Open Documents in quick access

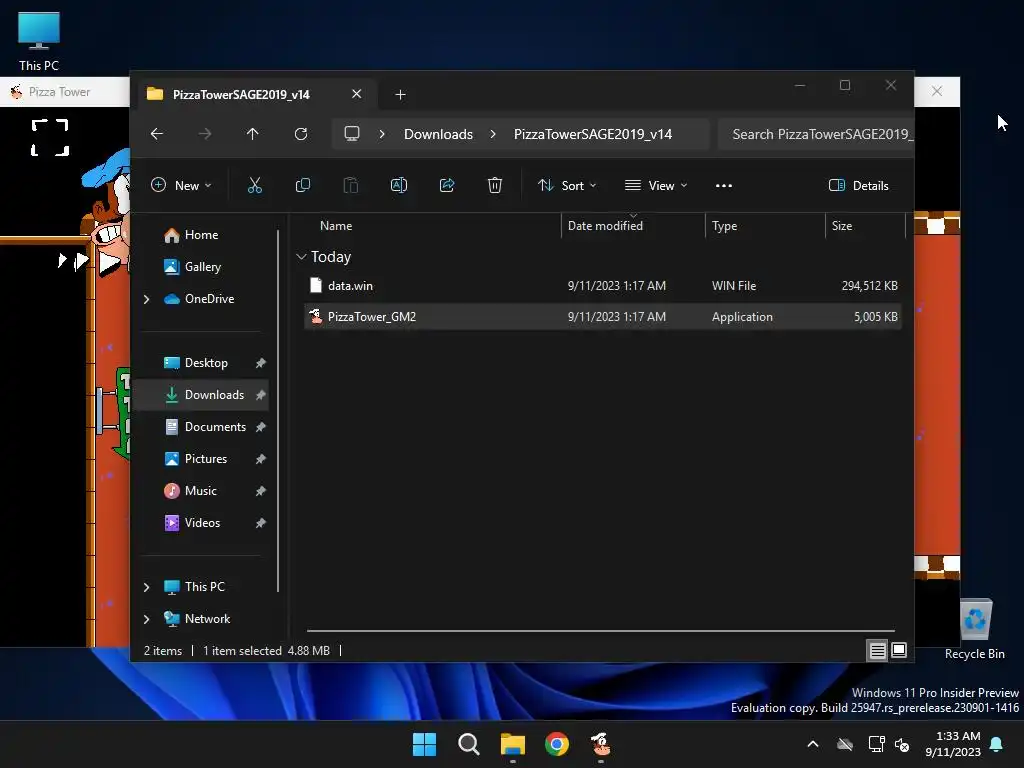coord(201,427)
